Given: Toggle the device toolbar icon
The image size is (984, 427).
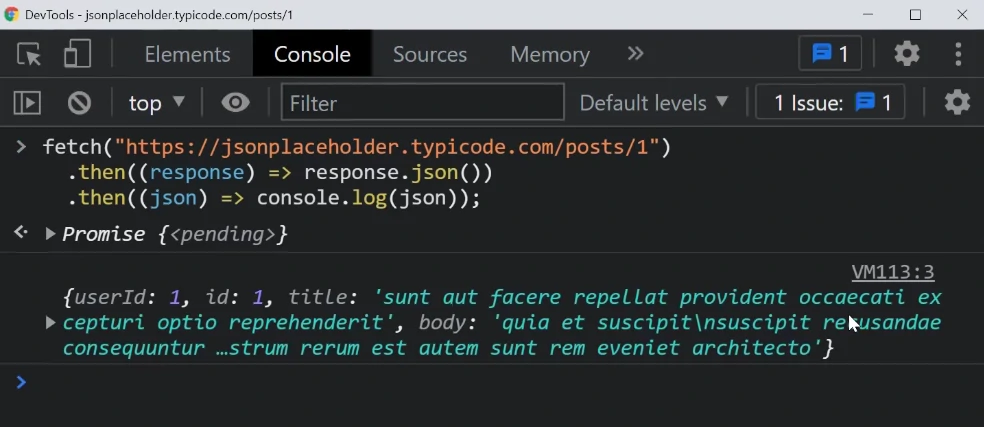Looking at the screenshot, I should coord(77,54).
